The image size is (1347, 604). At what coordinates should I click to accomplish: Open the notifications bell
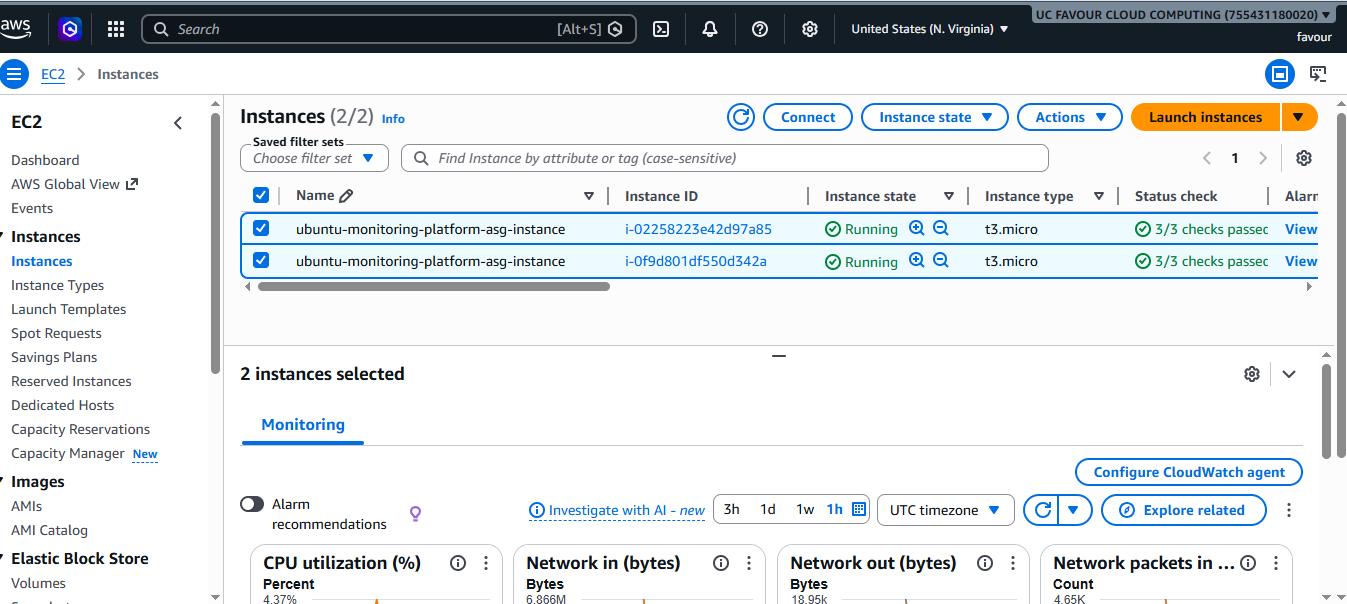tap(710, 29)
